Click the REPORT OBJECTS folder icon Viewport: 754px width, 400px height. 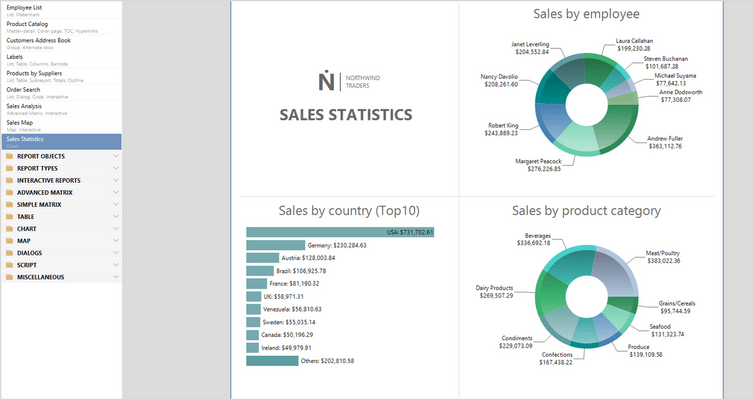[9, 156]
